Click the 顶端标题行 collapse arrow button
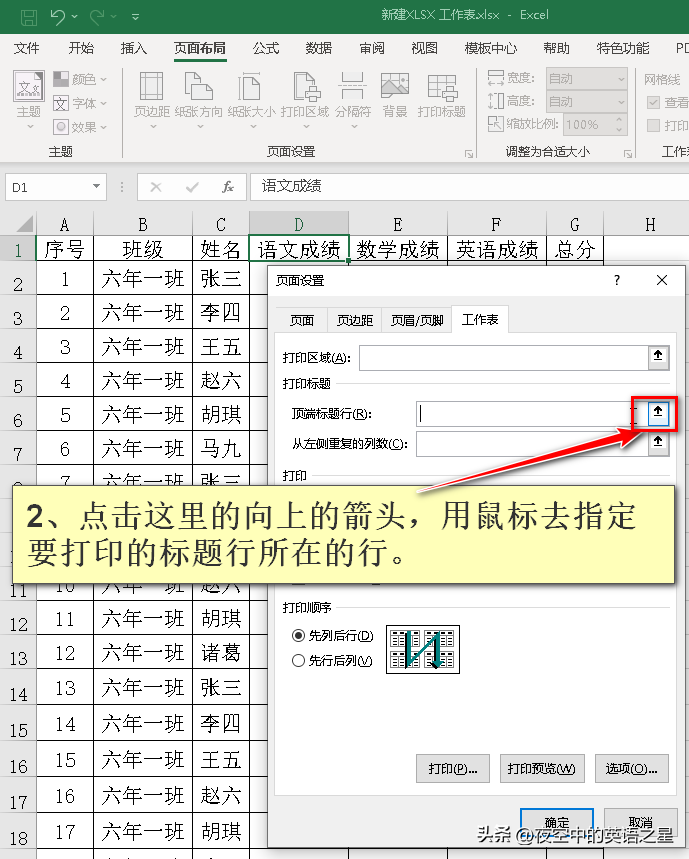689x859 pixels. pos(658,413)
